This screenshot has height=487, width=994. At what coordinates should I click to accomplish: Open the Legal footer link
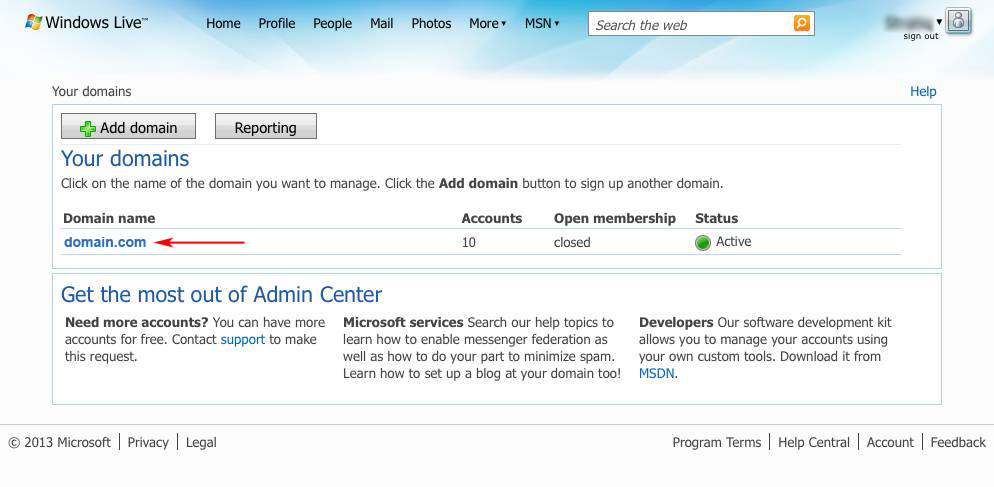[201, 443]
